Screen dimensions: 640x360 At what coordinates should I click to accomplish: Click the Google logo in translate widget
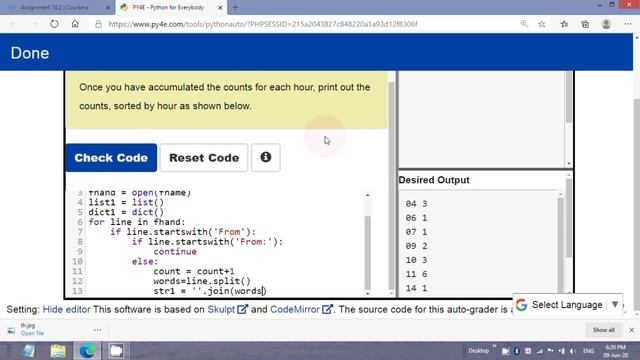click(521, 305)
